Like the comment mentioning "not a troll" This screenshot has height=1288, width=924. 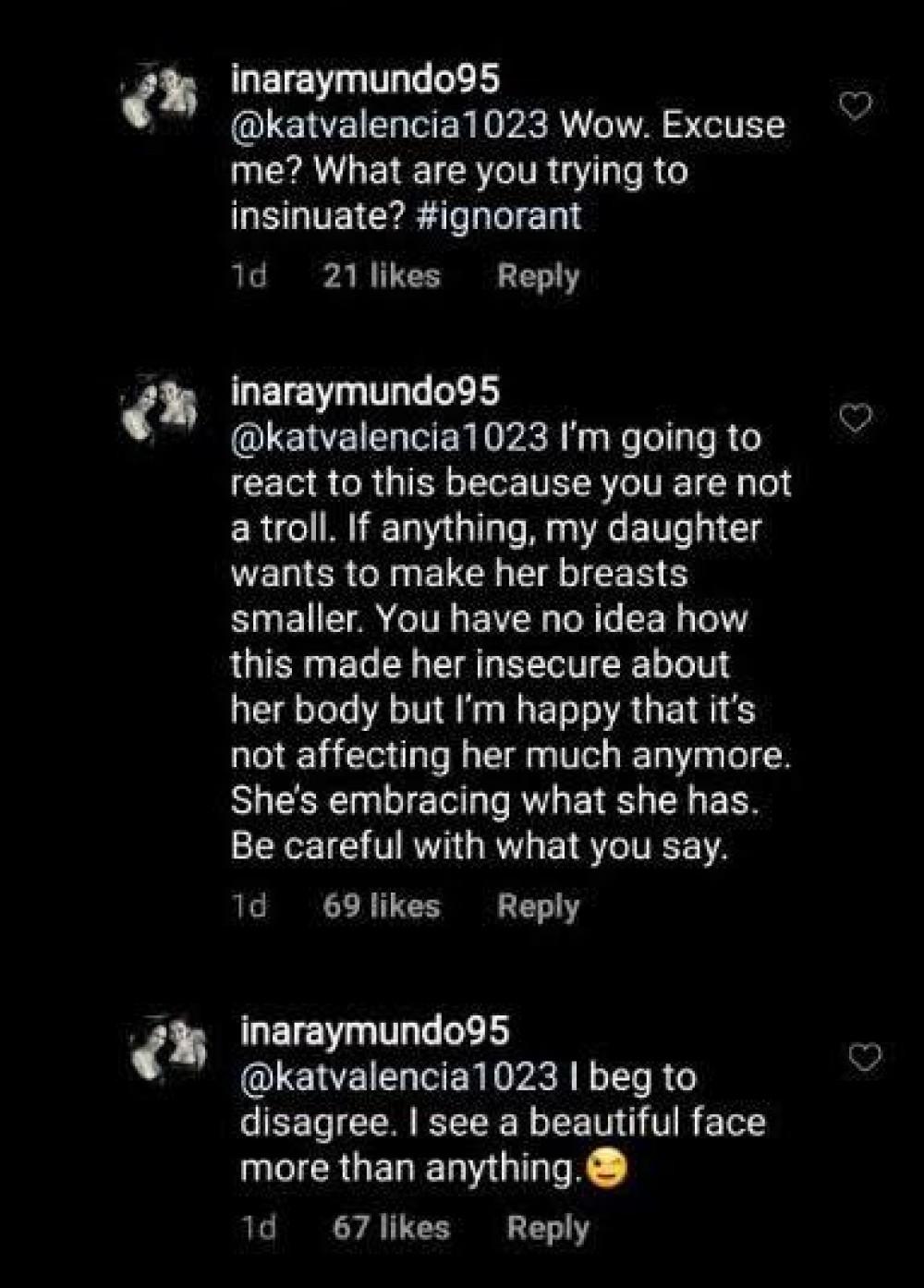pyautogui.click(x=857, y=419)
